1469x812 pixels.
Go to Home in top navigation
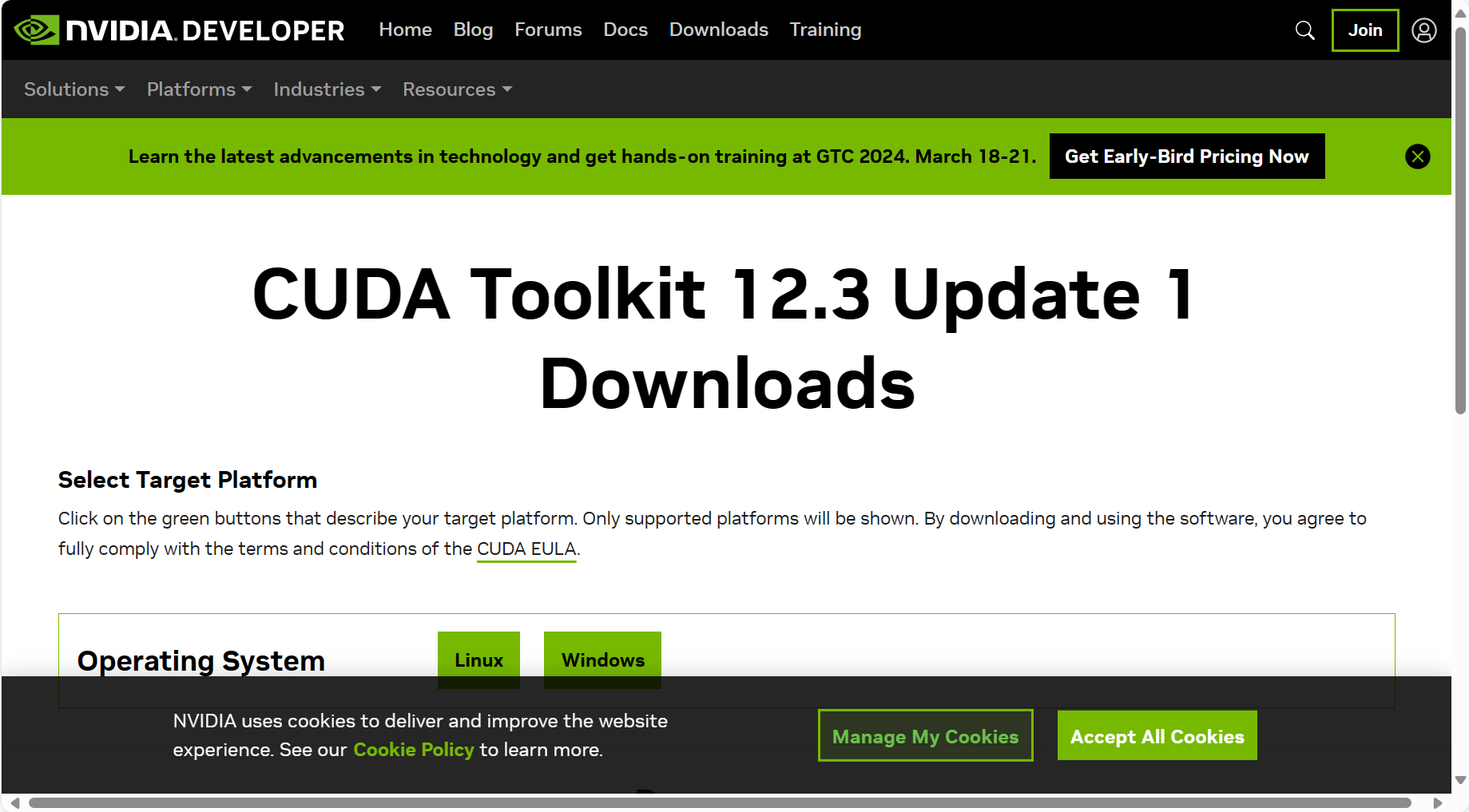click(x=406, y=30)
